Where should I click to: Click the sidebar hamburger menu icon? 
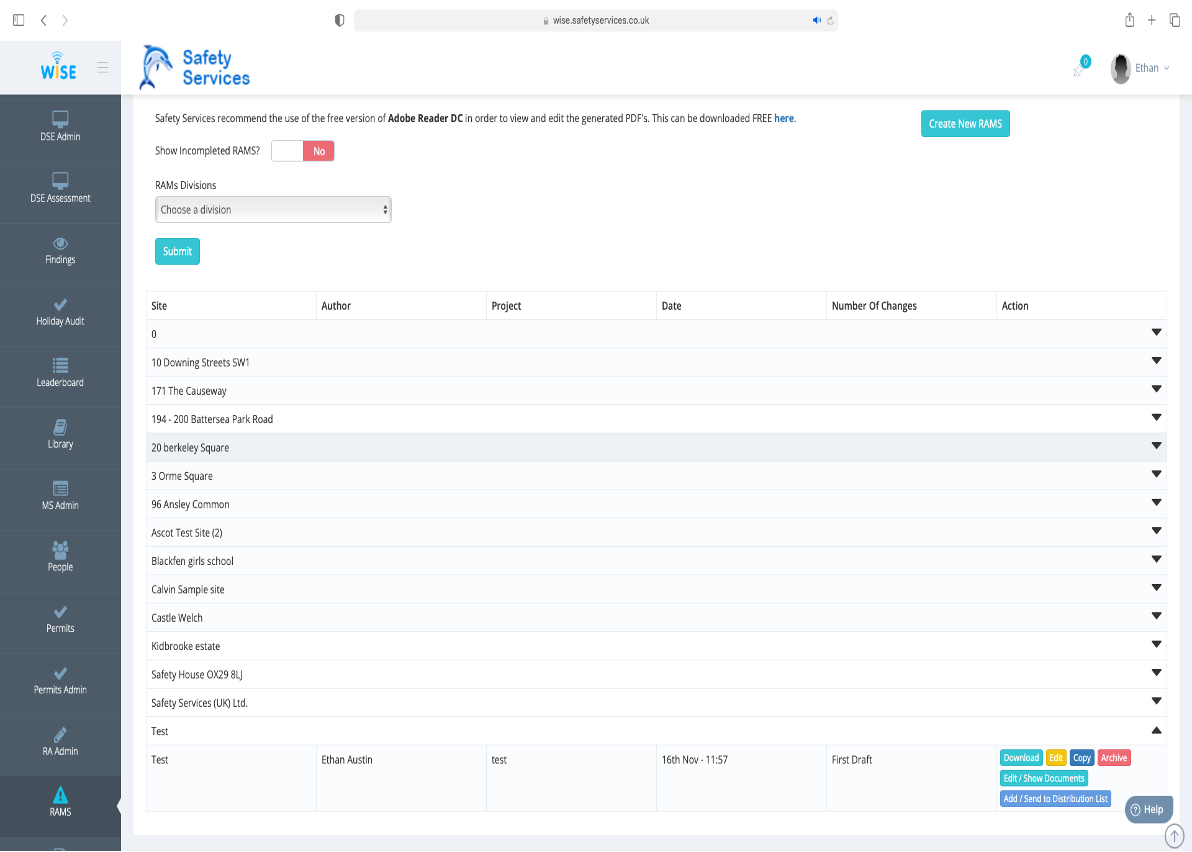click(x=103, y=68)
